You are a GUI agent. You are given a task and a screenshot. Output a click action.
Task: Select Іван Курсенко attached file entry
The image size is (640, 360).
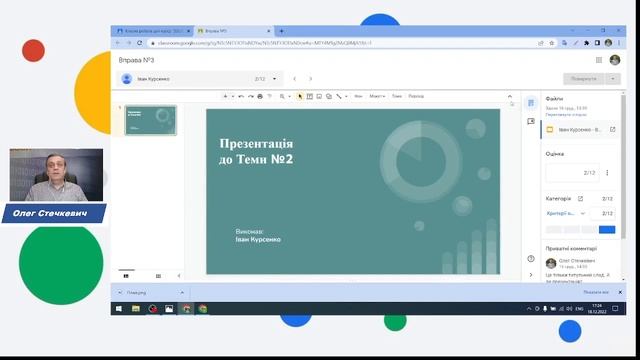click(579, 129)
